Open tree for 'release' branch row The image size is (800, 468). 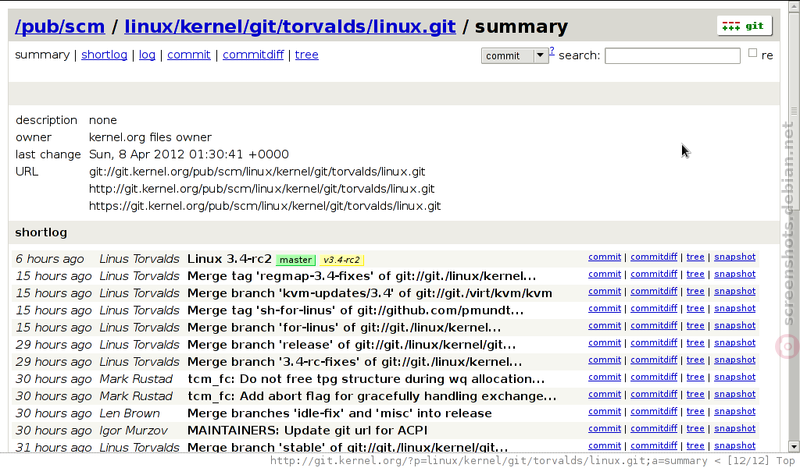coord(695,343)
